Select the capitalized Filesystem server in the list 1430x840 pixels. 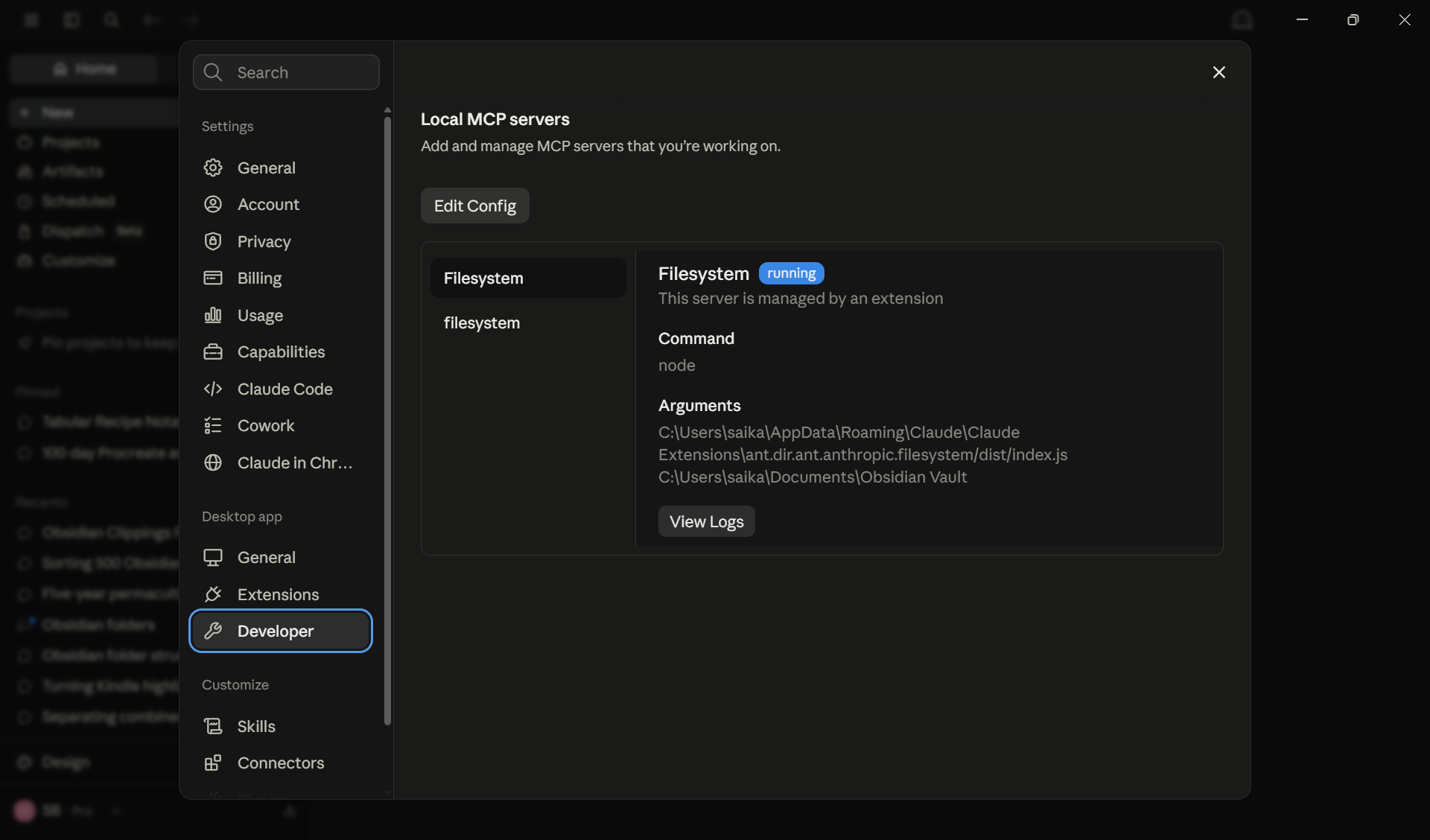[x=528, y=278]
